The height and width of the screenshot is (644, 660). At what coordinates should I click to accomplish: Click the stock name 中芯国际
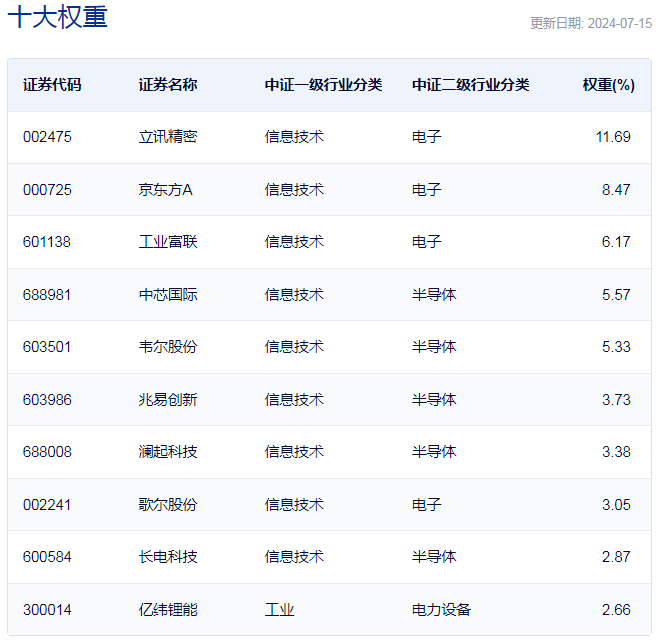(x=168, y=295)
